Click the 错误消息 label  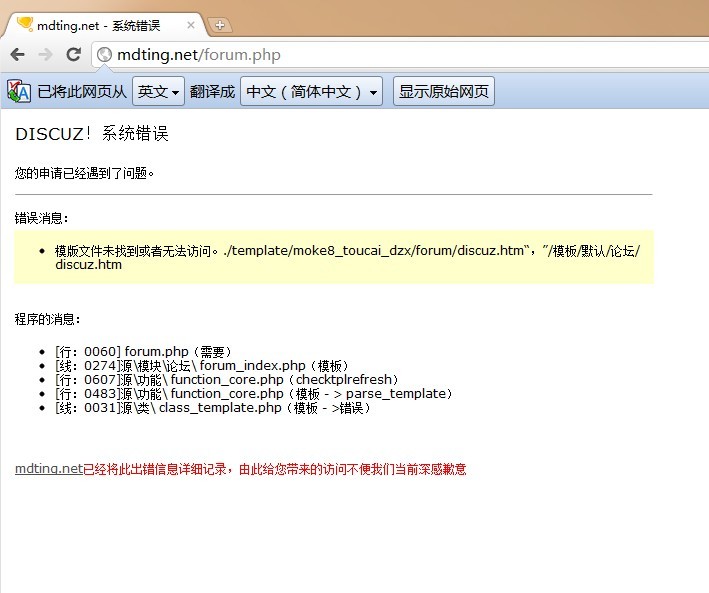(x=42, y=218)
